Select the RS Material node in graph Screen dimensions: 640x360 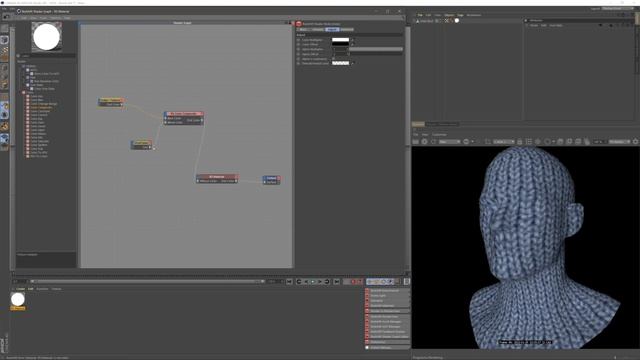[x=217, y=178]
